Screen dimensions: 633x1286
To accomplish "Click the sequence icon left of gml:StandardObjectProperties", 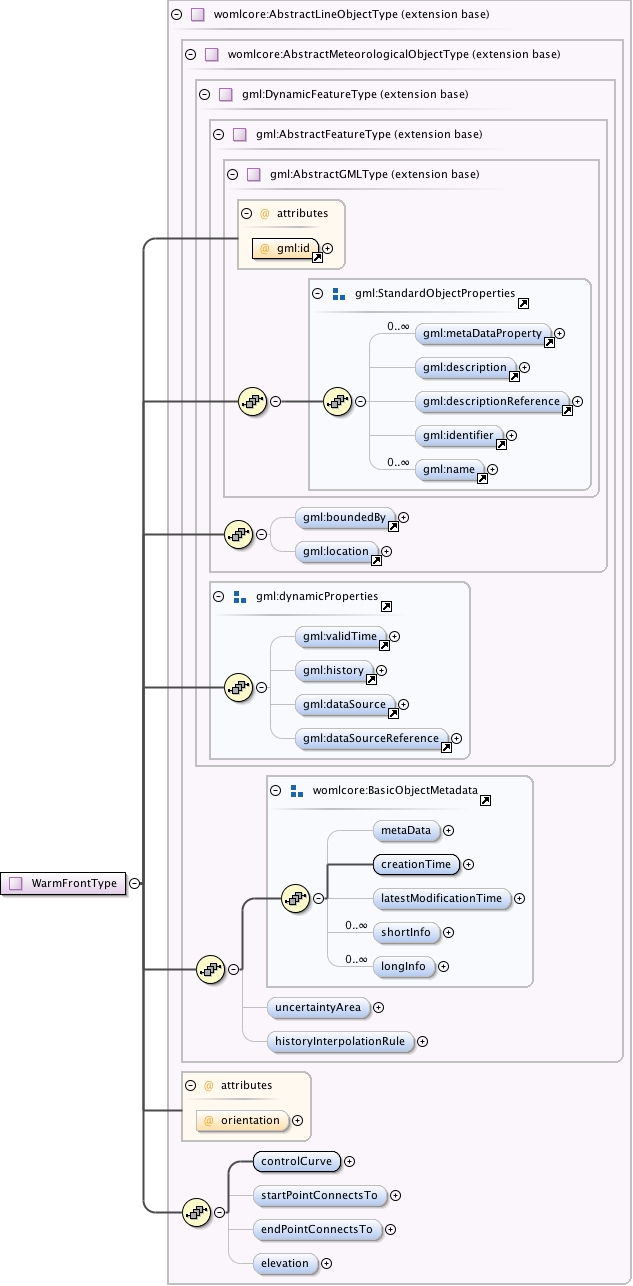I will (x=252, y=401).
